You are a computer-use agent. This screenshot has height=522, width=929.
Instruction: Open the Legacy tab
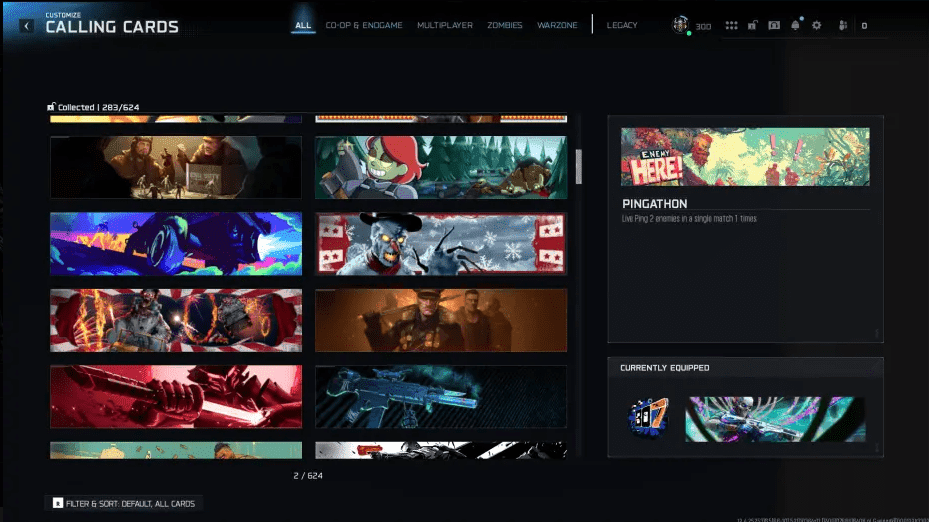(621, 25)
